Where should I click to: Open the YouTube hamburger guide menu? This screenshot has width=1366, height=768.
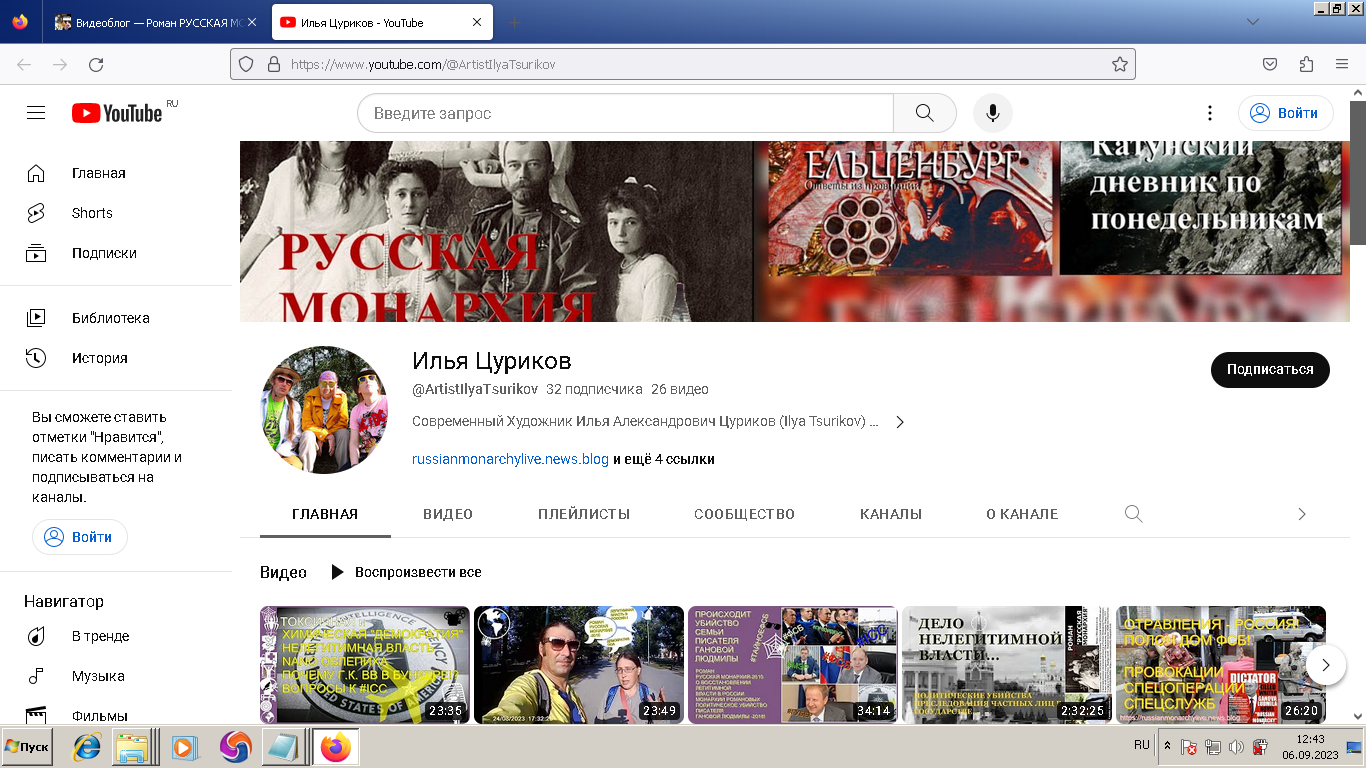point(36,113)
